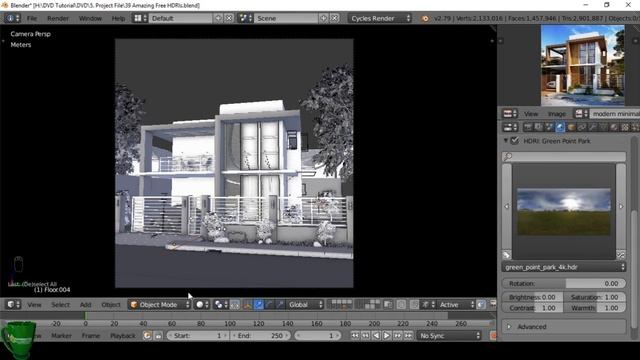Browse images with the image icon
Screen dimensions: 640x360
(581, 114)
